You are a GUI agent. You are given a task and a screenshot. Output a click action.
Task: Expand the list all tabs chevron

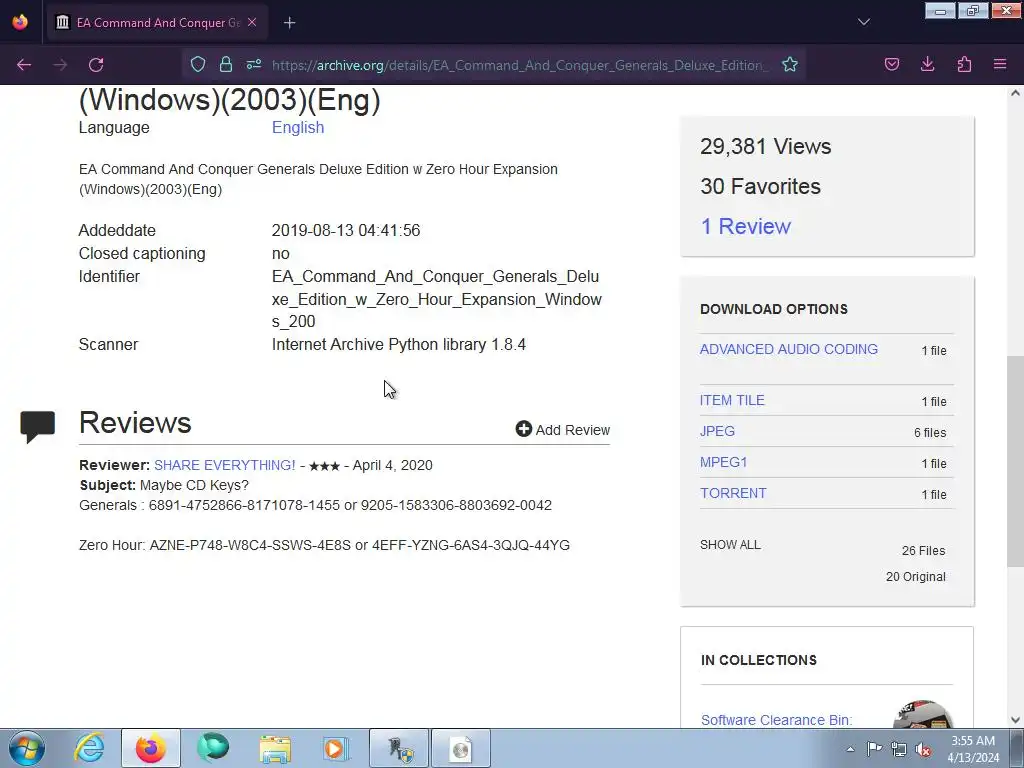pyautogui.click(x=863, y=22)
